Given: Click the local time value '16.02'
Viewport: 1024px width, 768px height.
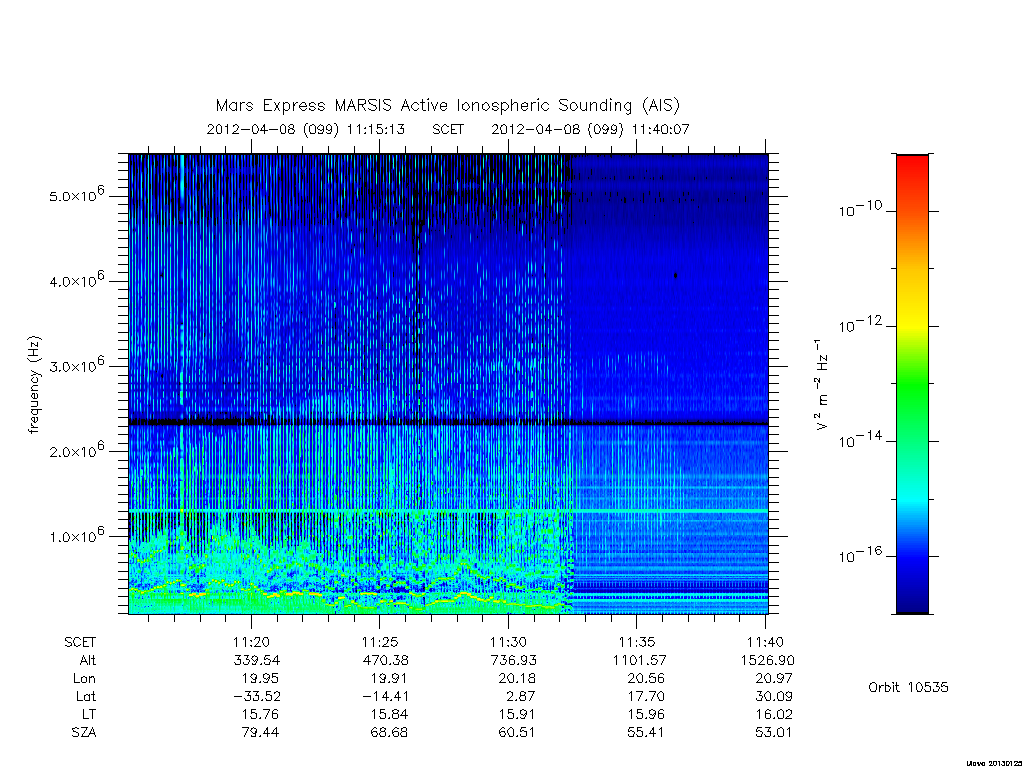Looking at the screenshot, I should [774, 714].
